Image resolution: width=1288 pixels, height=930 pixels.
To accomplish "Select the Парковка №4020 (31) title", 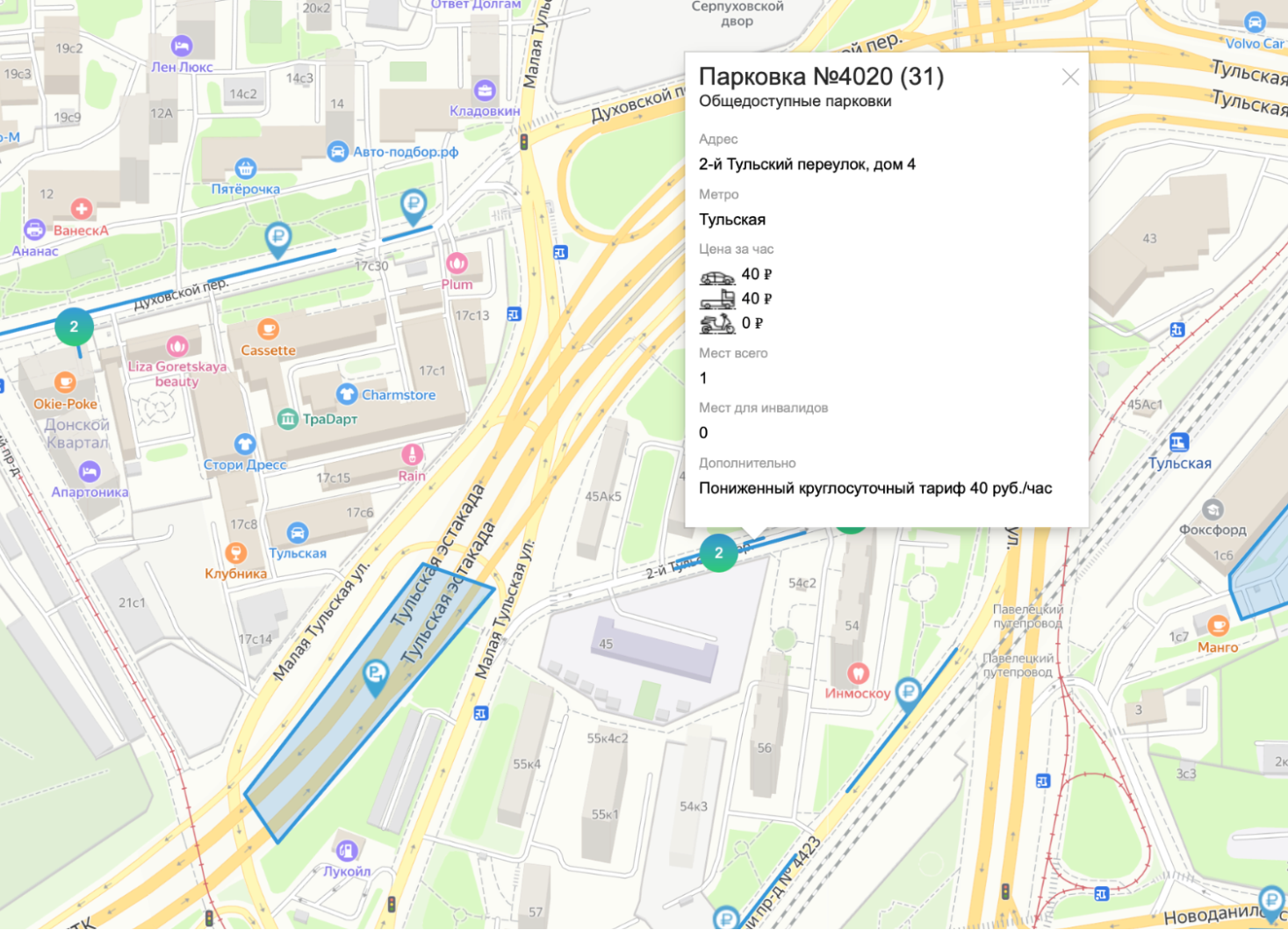I will point(821,76).
